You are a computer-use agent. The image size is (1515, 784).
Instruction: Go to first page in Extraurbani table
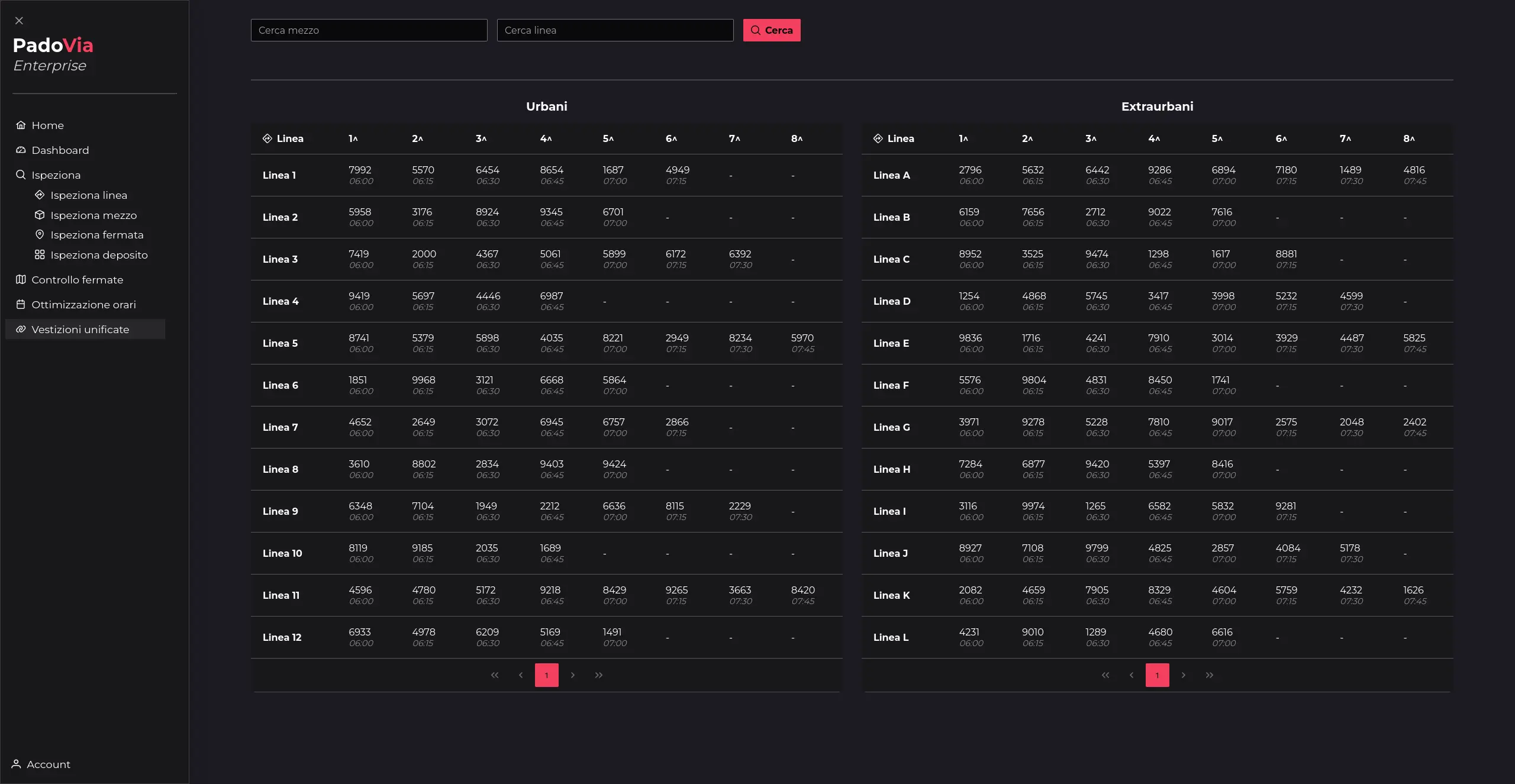(1105, 675)
